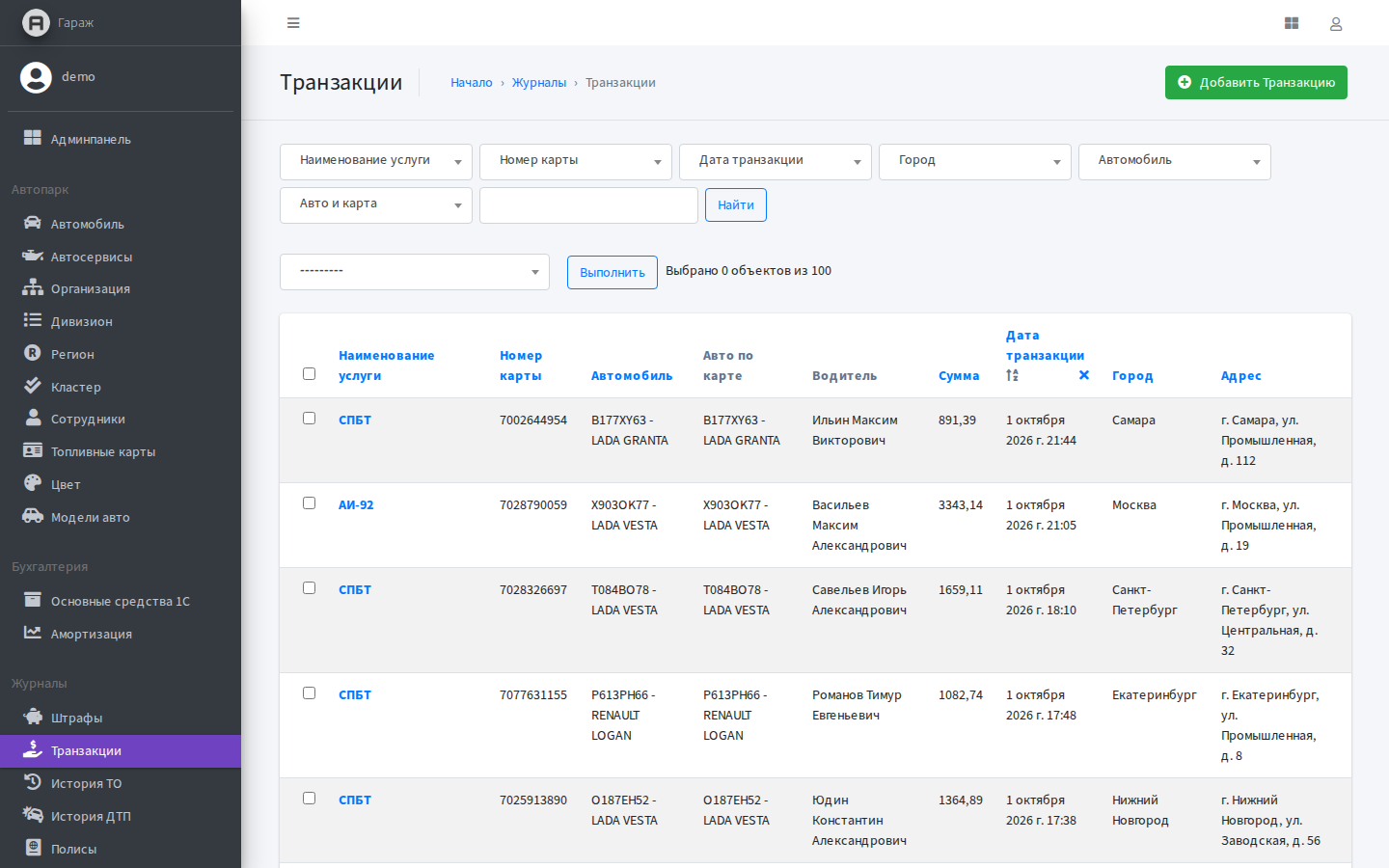Check the АИ-92 transaction row checkbox
This screenshot has width=1389, height=868.
tap(309, 503)
